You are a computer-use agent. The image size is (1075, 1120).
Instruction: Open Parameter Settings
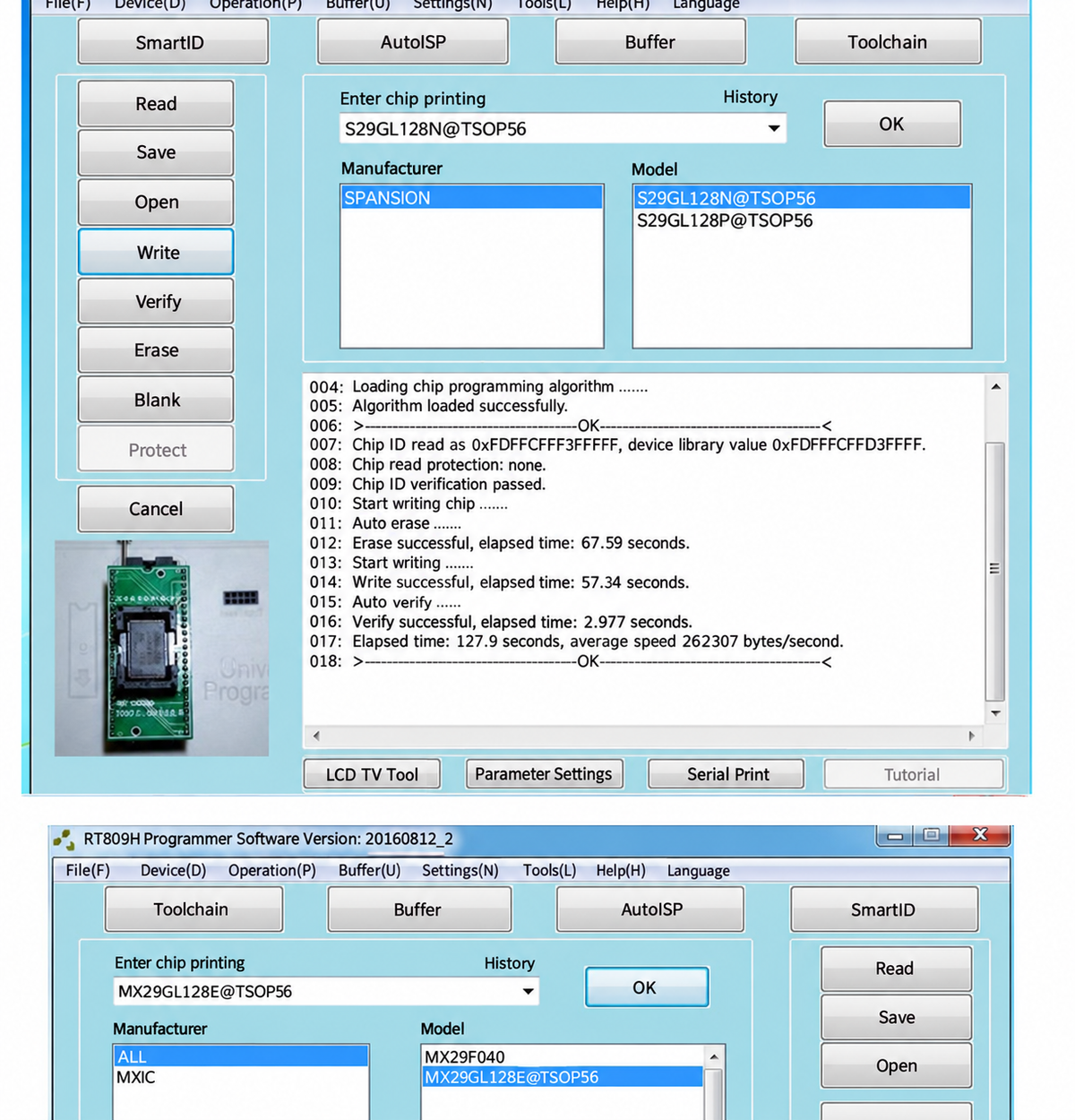pyautogui.click(x=544, y=774)
